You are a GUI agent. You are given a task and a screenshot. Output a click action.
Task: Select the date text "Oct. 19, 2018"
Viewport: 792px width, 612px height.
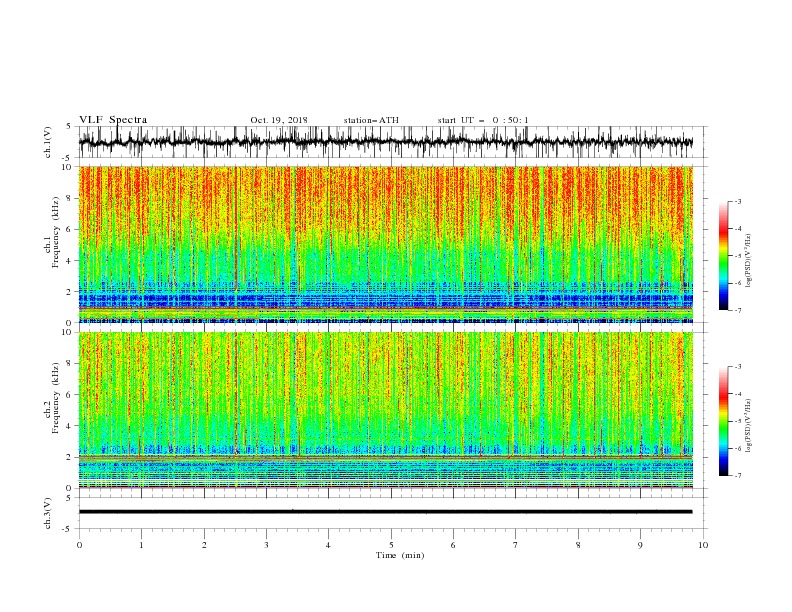pyautogui.click(x=279, y=120)
